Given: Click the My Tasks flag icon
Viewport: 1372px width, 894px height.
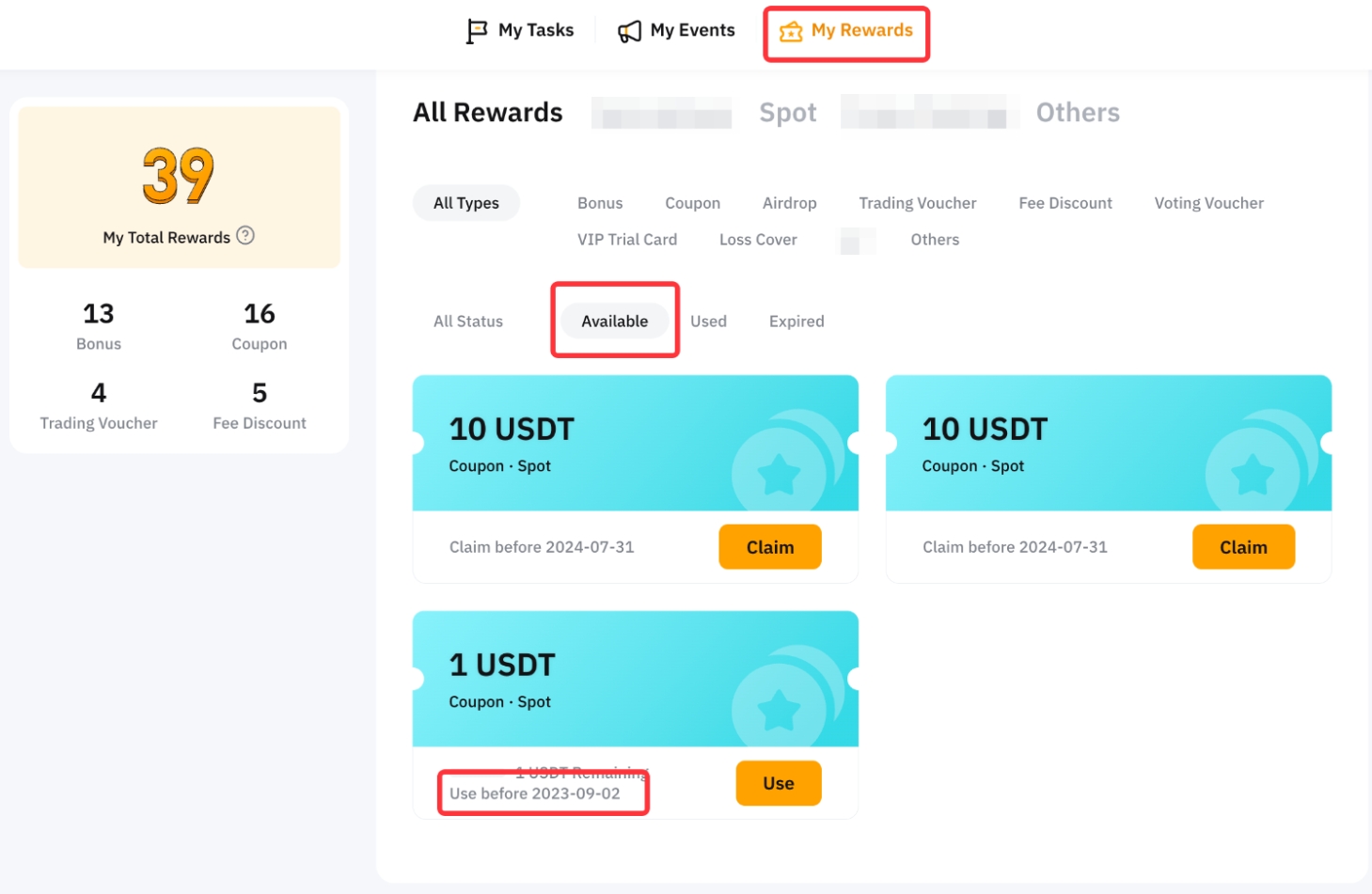Looking at the screenshot, I should click(x=477, y=31).
